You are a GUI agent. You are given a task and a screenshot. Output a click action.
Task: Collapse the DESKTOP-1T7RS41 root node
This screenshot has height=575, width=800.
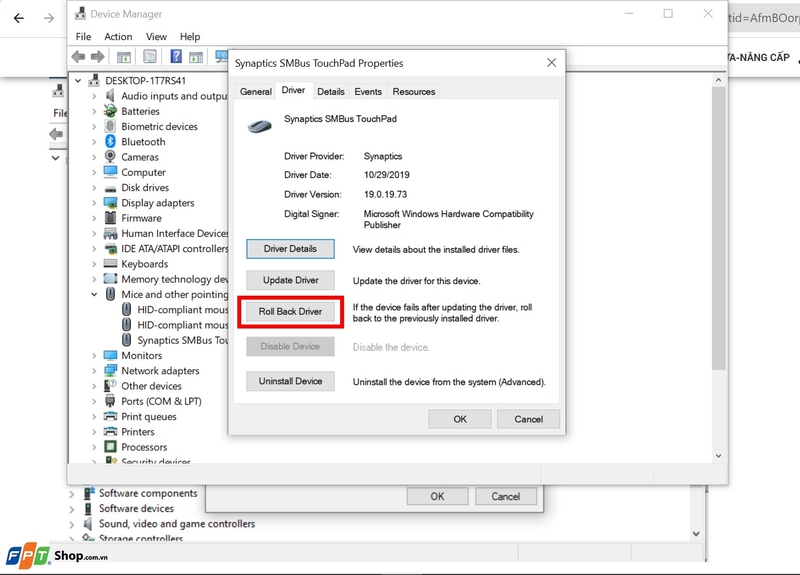pyautogui.click(x=78, y=81)
